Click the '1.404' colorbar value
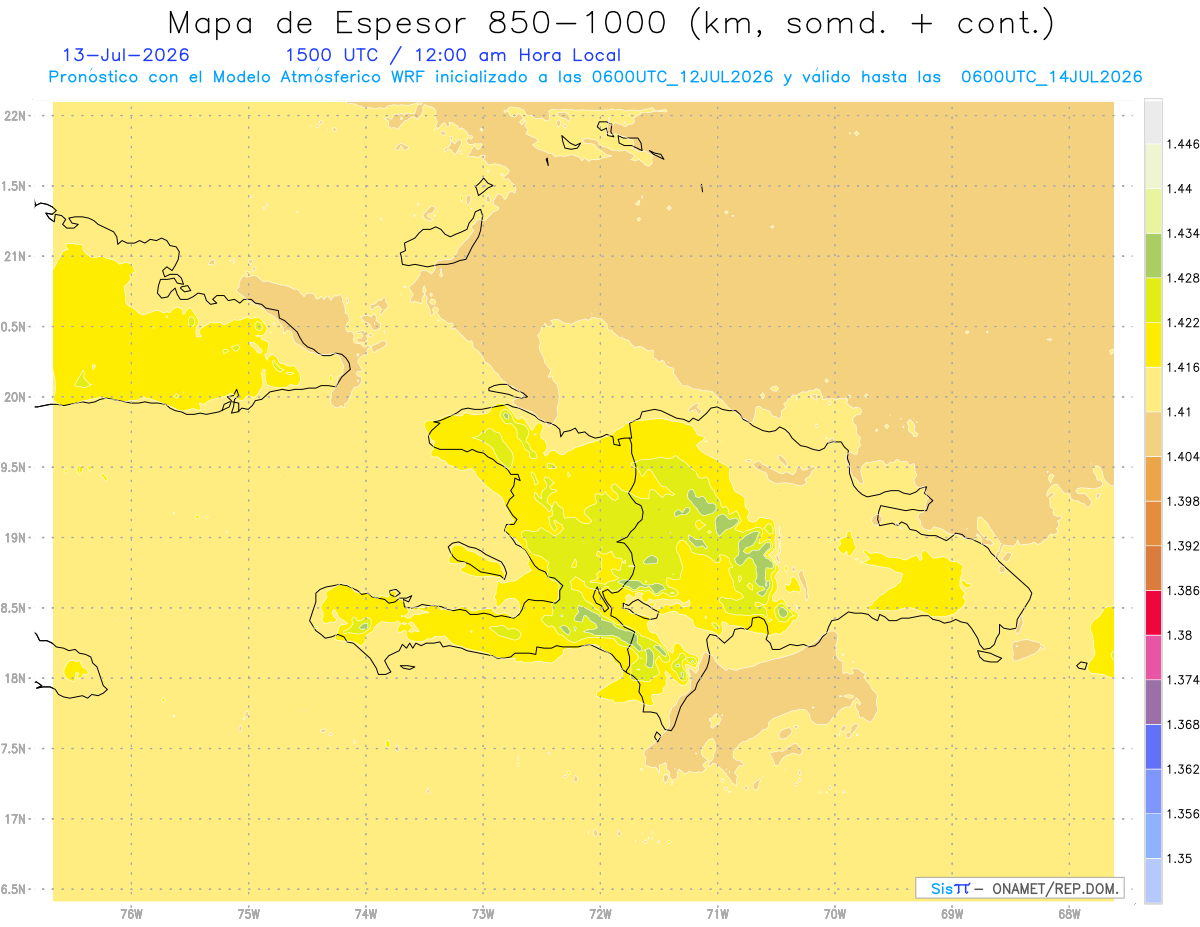The height and width of the screenshot is (927, 1200). point(1185,456)
